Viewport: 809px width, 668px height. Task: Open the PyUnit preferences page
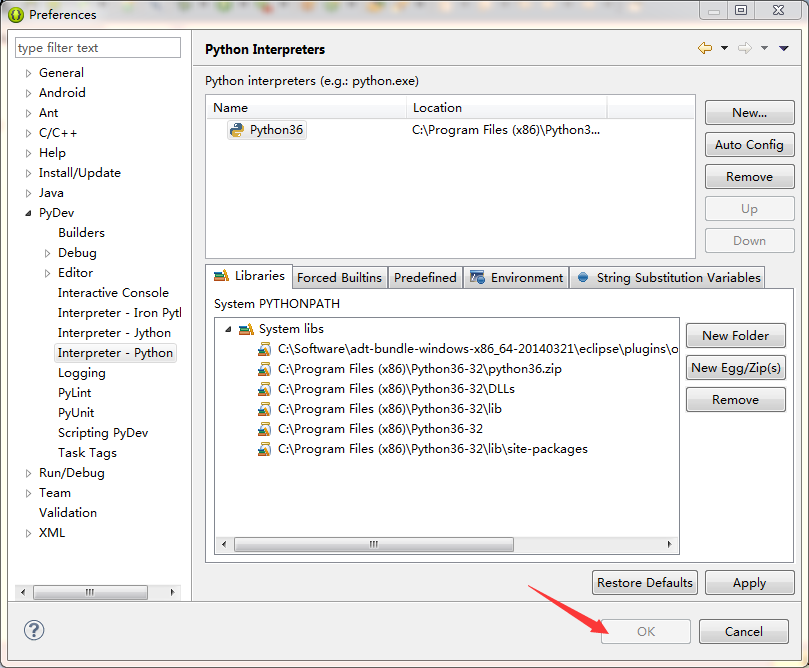76,413
